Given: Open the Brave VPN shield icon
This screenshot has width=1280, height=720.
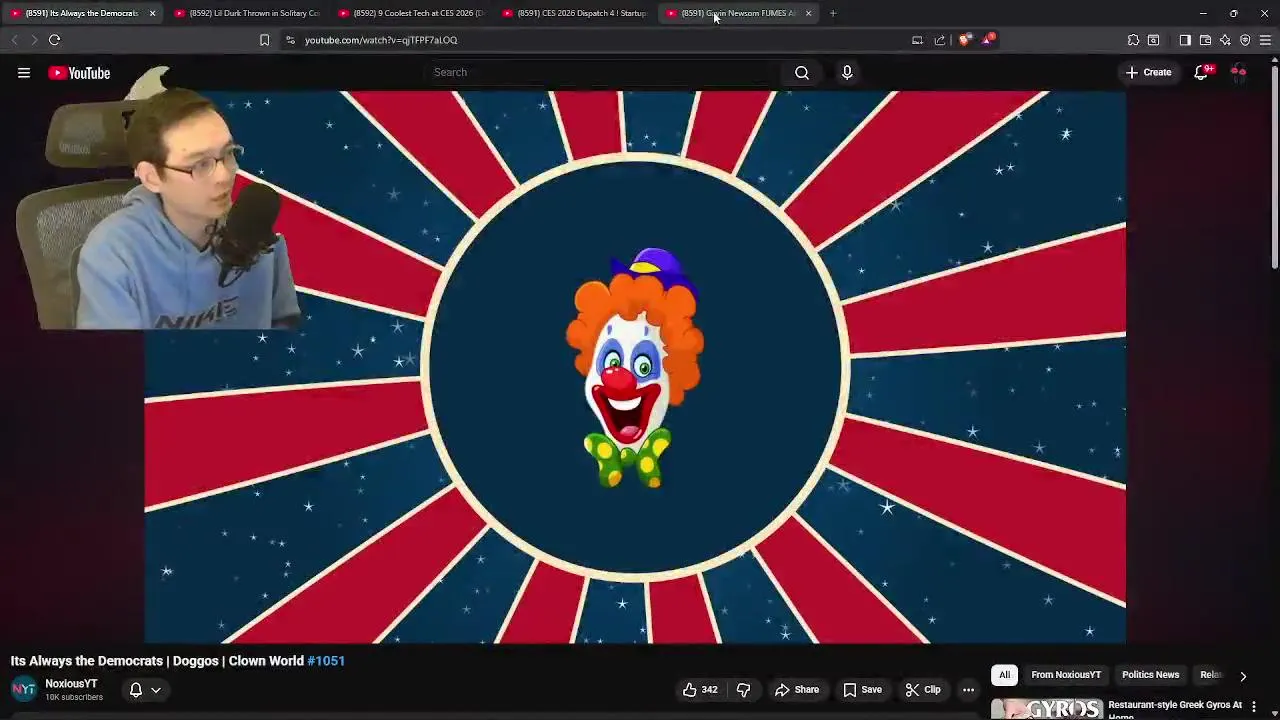Looking at the screenshot, I should pyautogui.click(x=1245, y=40).
